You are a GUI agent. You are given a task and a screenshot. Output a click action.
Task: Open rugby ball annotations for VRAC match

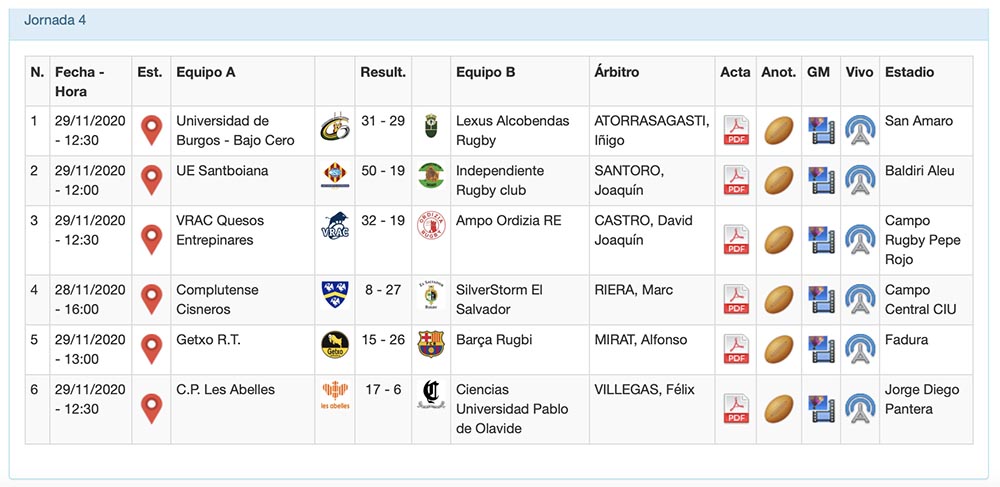coord(779,240)
